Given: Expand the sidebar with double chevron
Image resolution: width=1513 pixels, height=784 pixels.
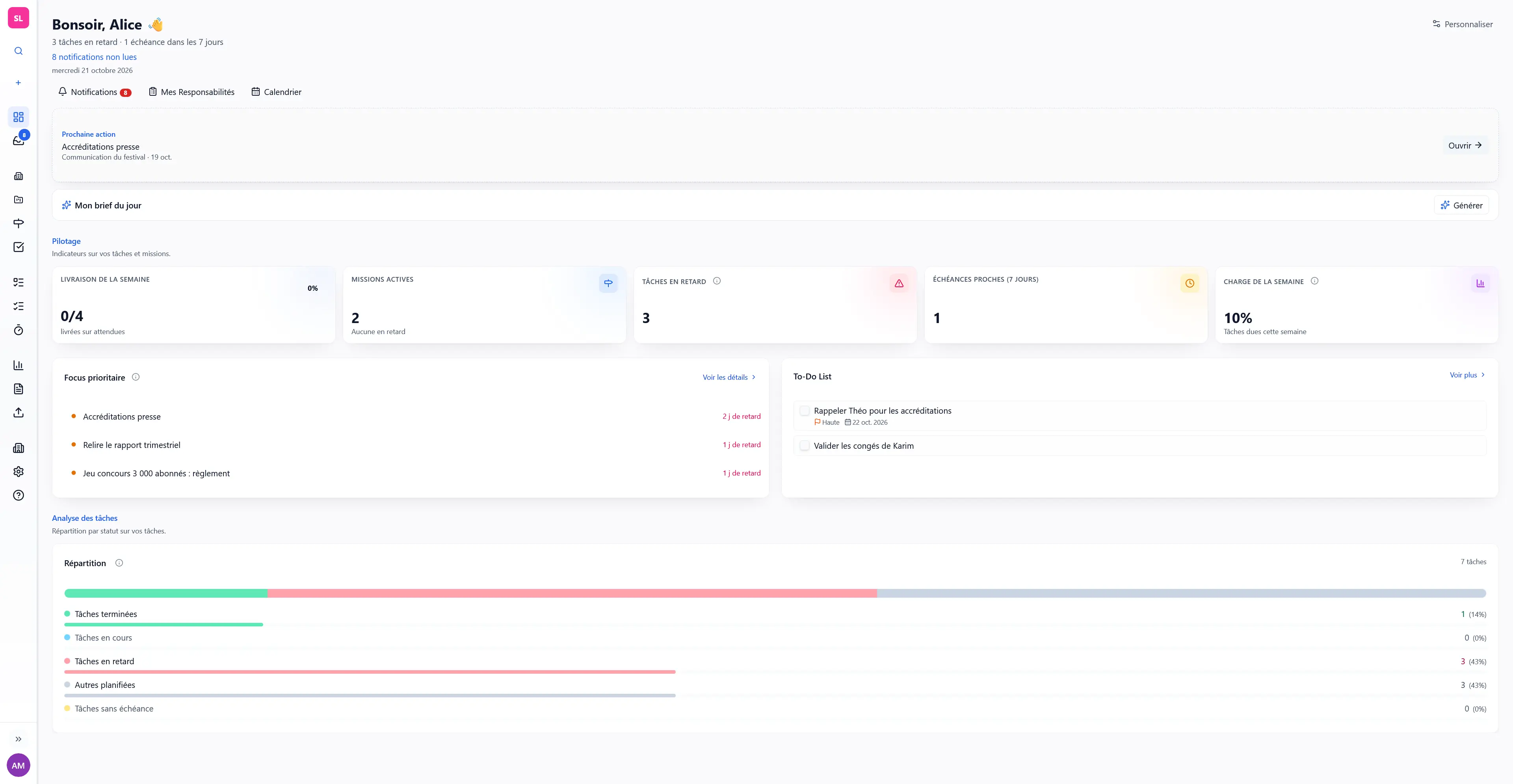Looking at the screenshot, I should point(18,739).
